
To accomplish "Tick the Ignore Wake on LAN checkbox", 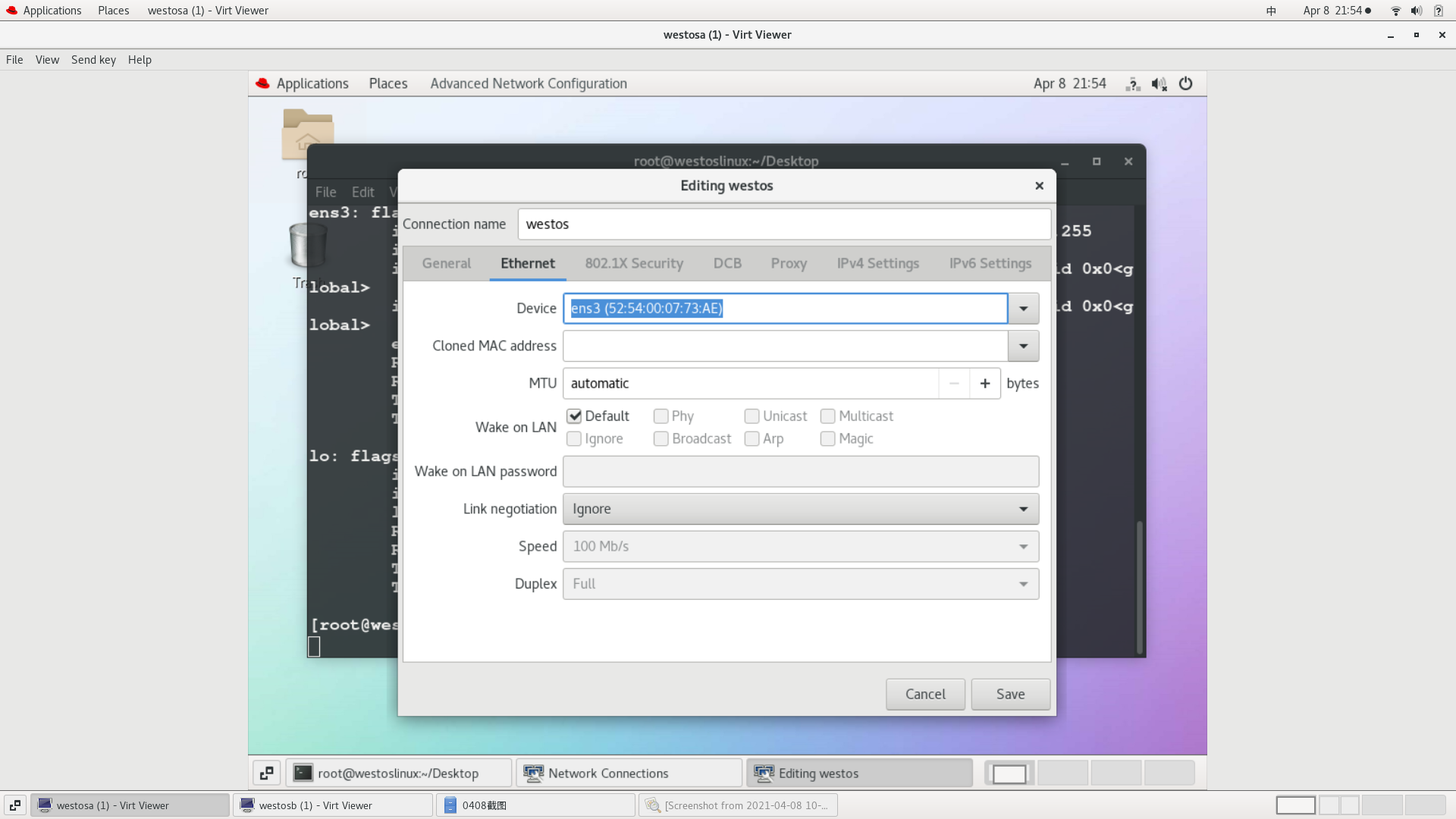I will 574,439.
